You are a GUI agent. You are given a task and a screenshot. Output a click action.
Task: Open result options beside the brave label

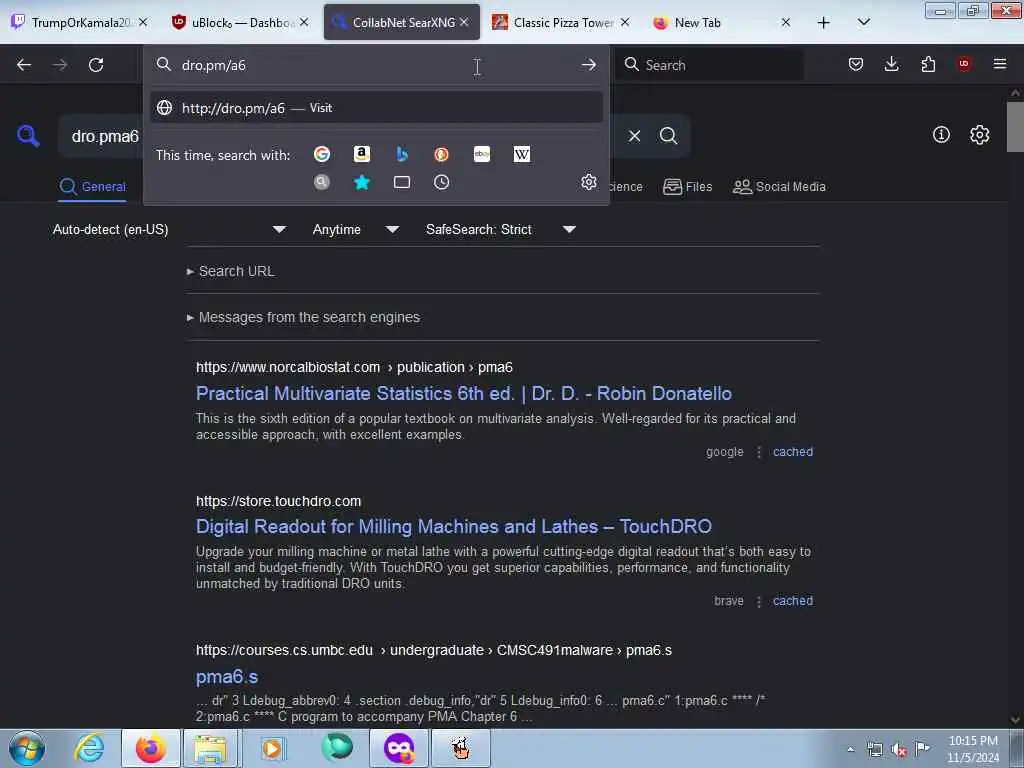coord(759,601)
